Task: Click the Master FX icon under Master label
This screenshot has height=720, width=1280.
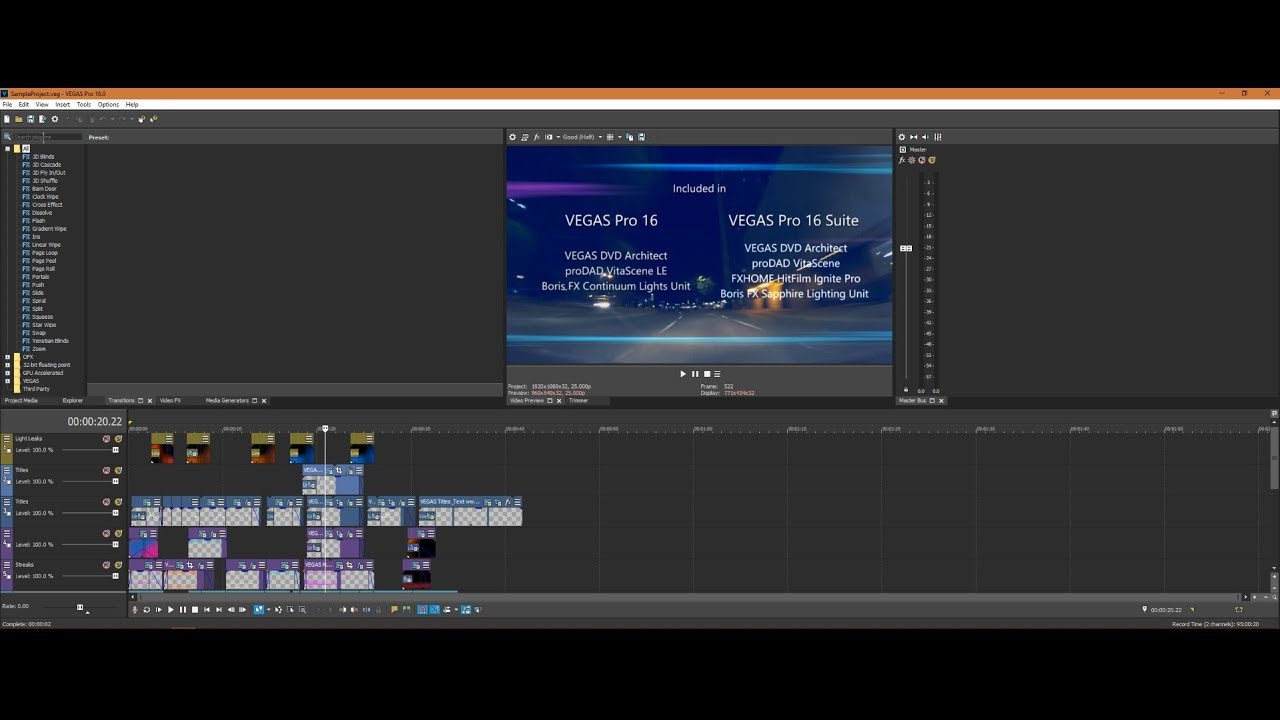Action: click(902, 160)
